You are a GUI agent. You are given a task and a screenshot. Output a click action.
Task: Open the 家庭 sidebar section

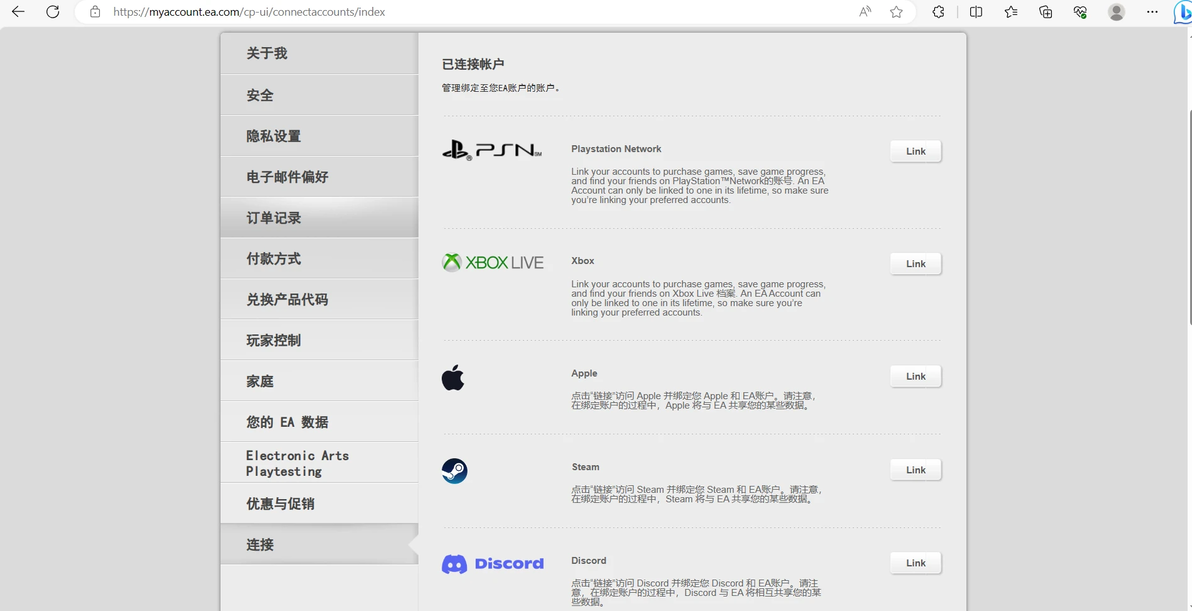[319, 381]
